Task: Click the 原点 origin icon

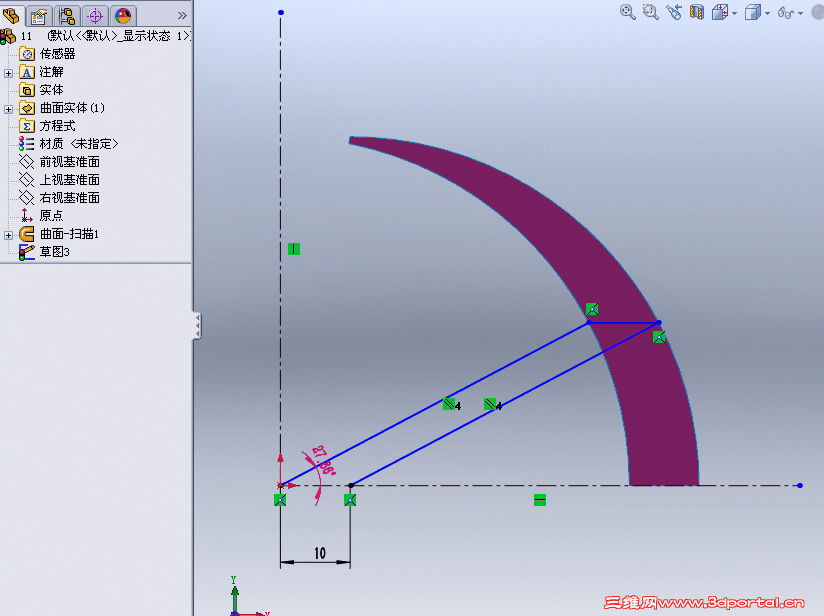Action: tap(26, 215)
